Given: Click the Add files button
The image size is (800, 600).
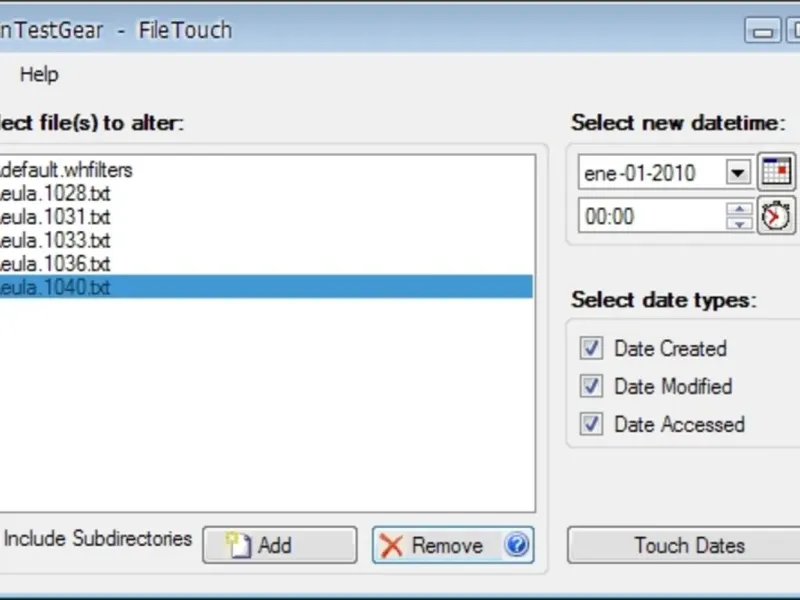Looking at the screenshot, I should point(279,545).
